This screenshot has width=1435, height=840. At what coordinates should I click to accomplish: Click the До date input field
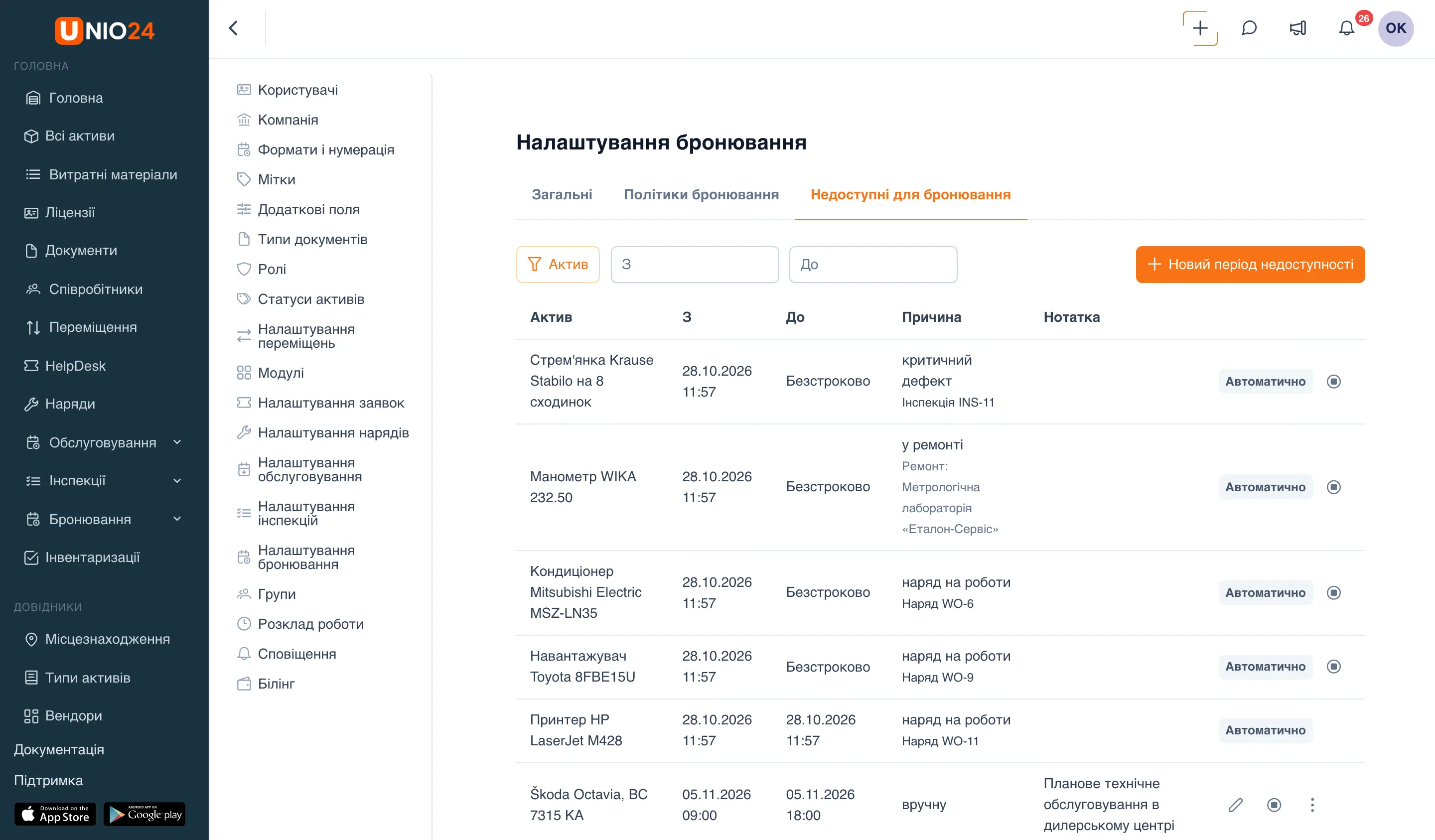pyautogui.click(x=873, y=264)
